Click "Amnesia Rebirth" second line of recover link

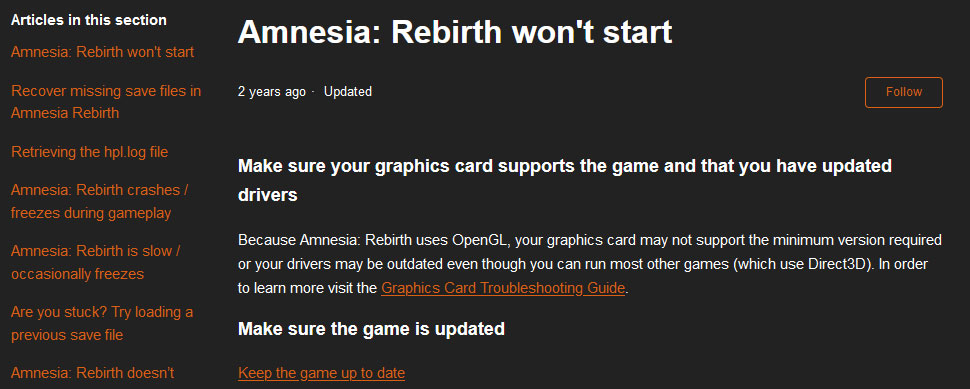click(65, 113)
